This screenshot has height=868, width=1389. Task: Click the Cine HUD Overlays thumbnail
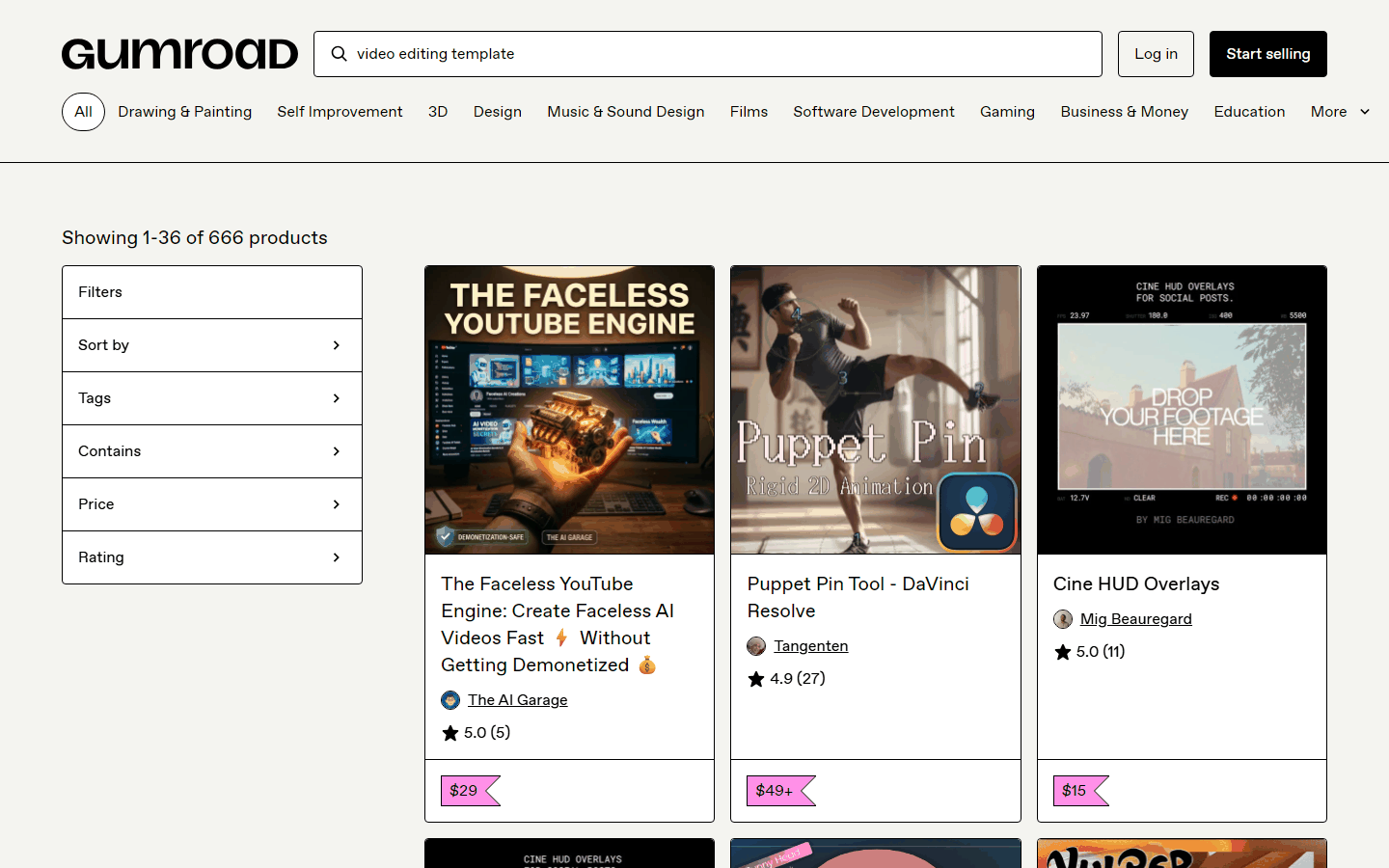1182,410
